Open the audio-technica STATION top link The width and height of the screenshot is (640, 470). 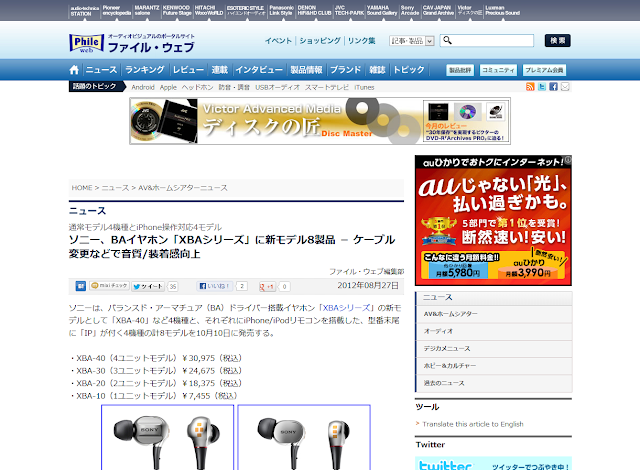[x=84, y=11]
